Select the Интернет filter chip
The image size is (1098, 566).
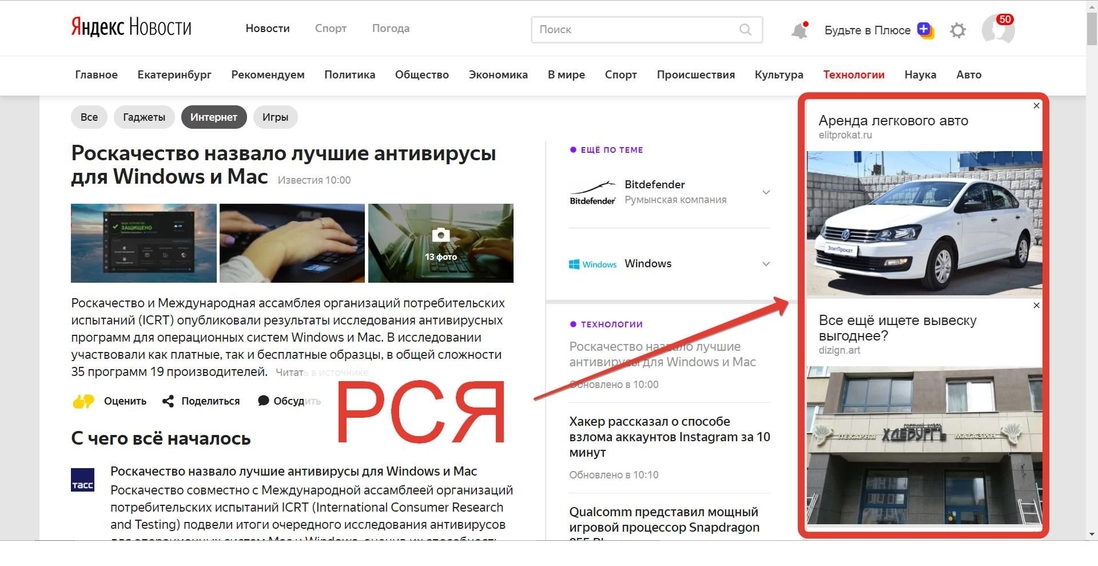click(x=214, y=117)
